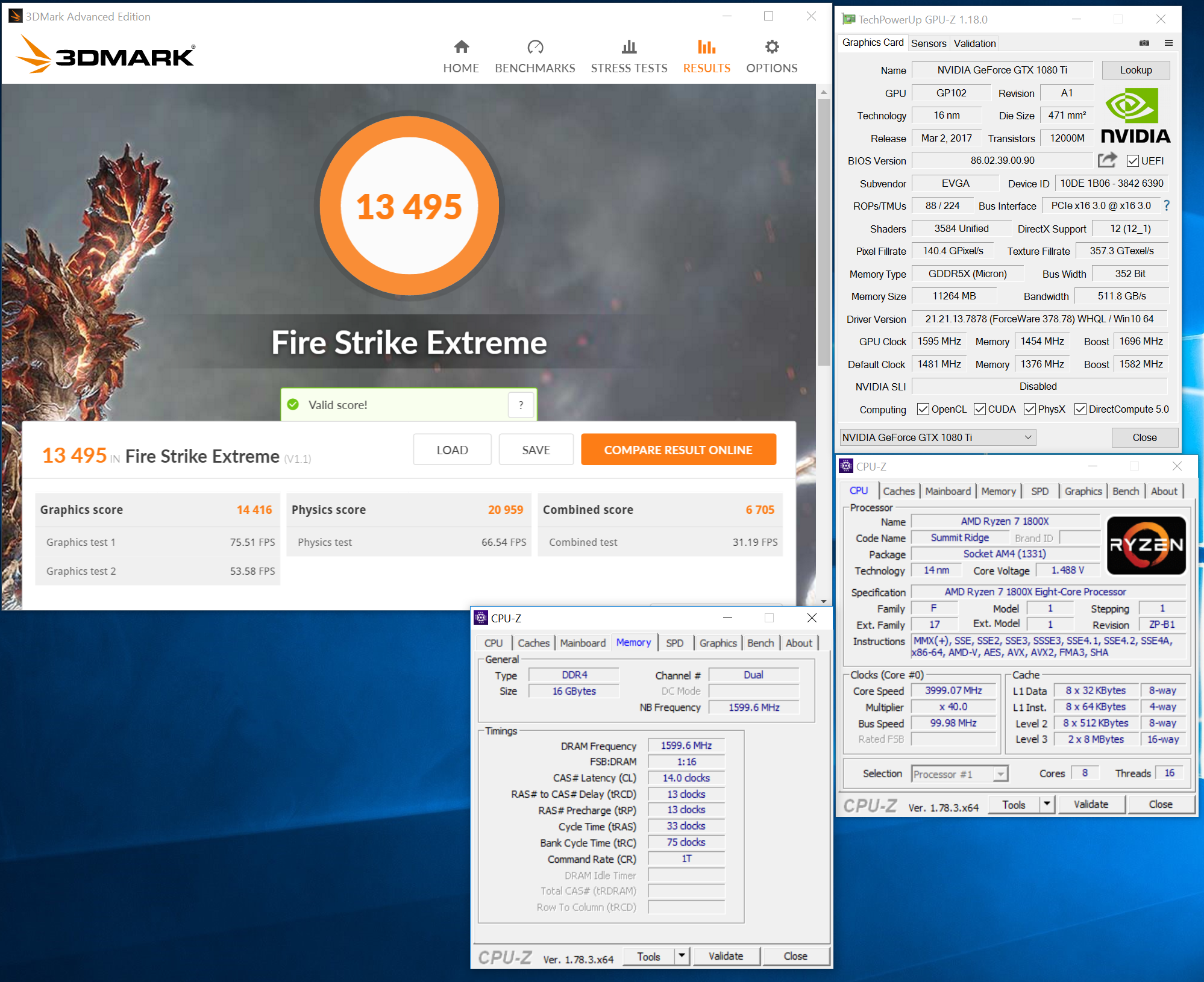Toggle the OpenCL checkbox
This screenshot has height=982, width=1204.
[923, 409]
